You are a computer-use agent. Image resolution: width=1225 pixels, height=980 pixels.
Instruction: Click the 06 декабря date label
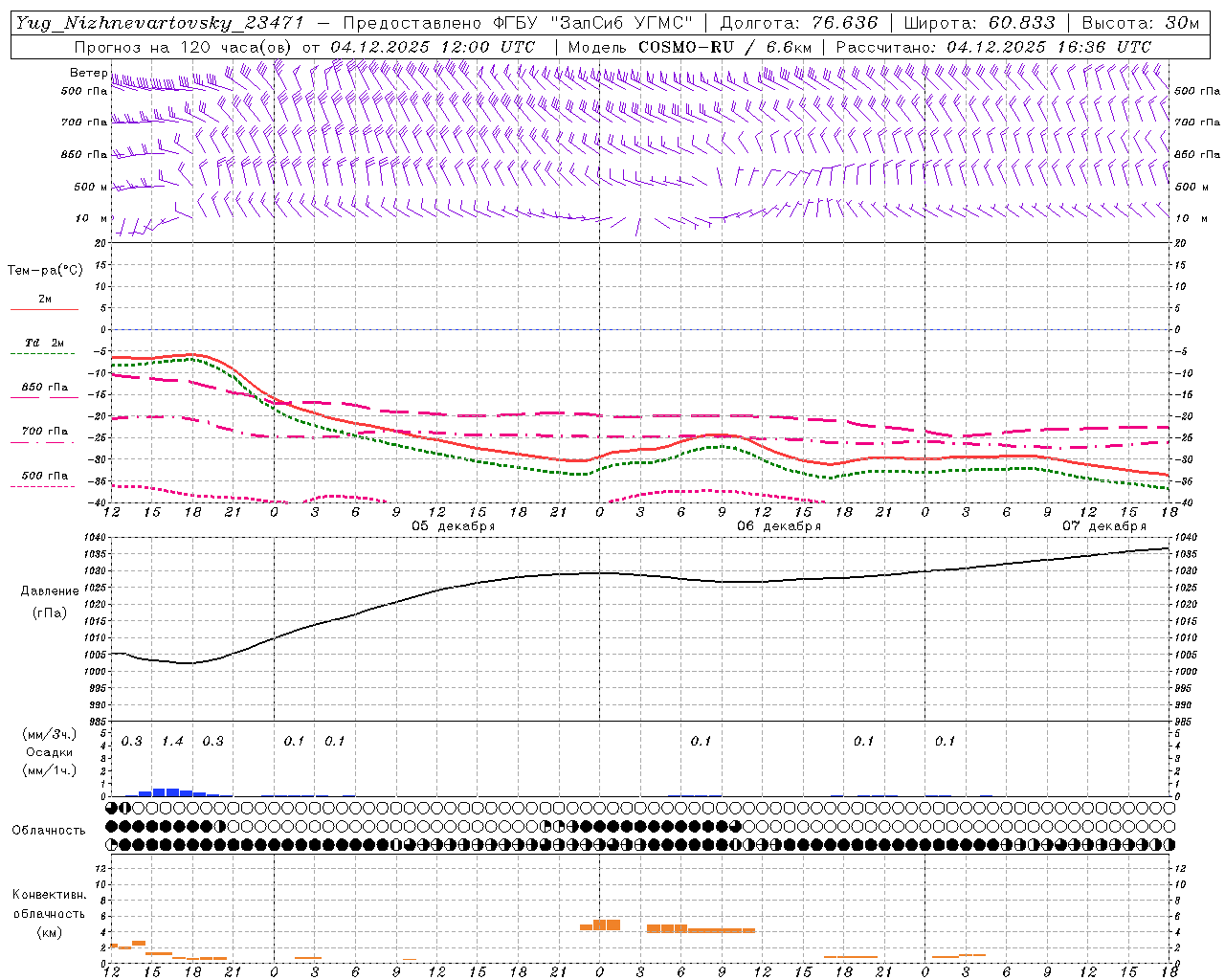click(x=779, y=526)
